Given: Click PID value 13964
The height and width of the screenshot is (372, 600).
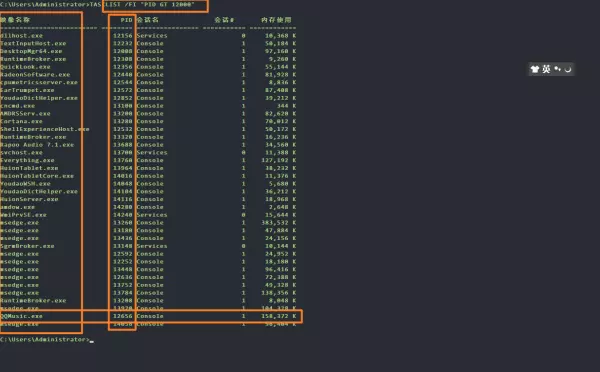Looking at the screenshot, I should point(122,168).
